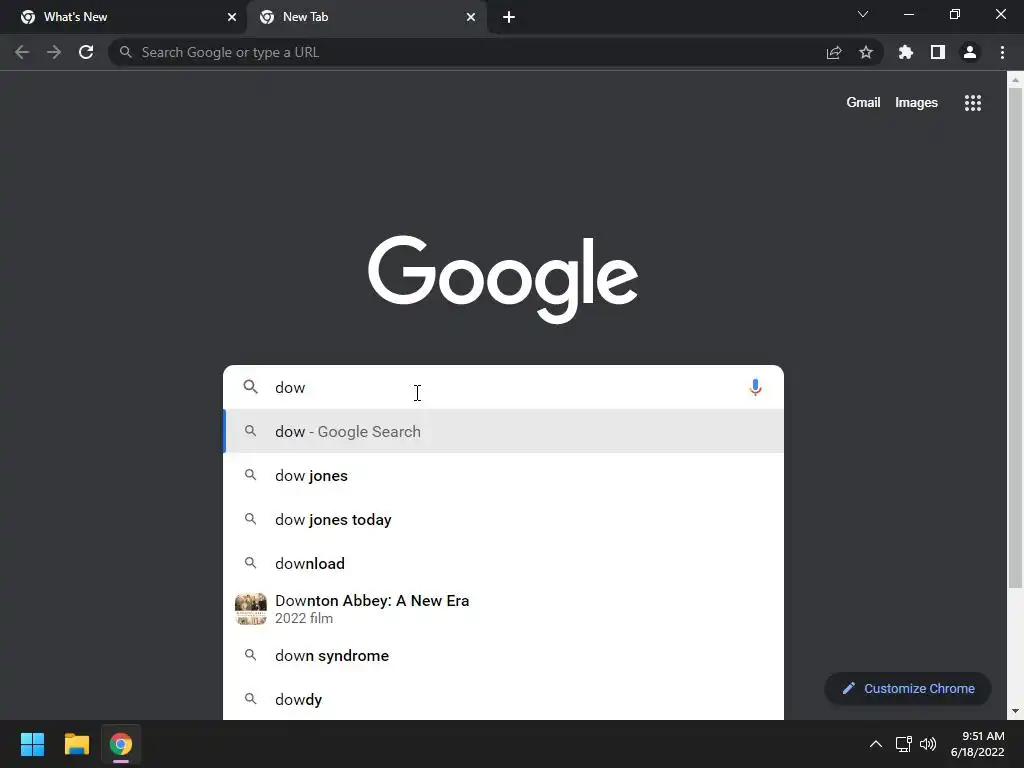
Task: Choose the 'dow jones' suggestion
Action: 504,475
